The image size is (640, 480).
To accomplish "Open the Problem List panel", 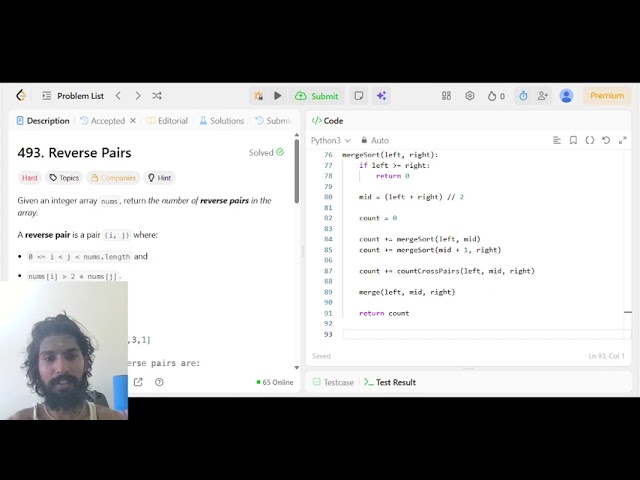I will pyautogui.click(x=73, y=96).
